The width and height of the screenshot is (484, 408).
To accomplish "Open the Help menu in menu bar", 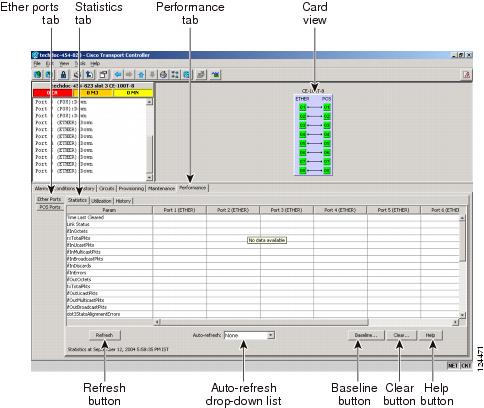I will tap(95, 63).
